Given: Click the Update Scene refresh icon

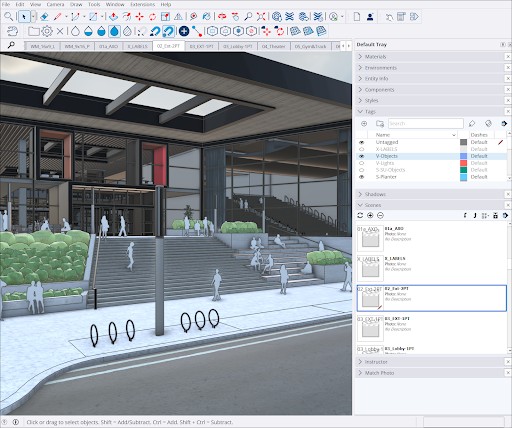Looking at the screenshot, I should click(360, 215).
